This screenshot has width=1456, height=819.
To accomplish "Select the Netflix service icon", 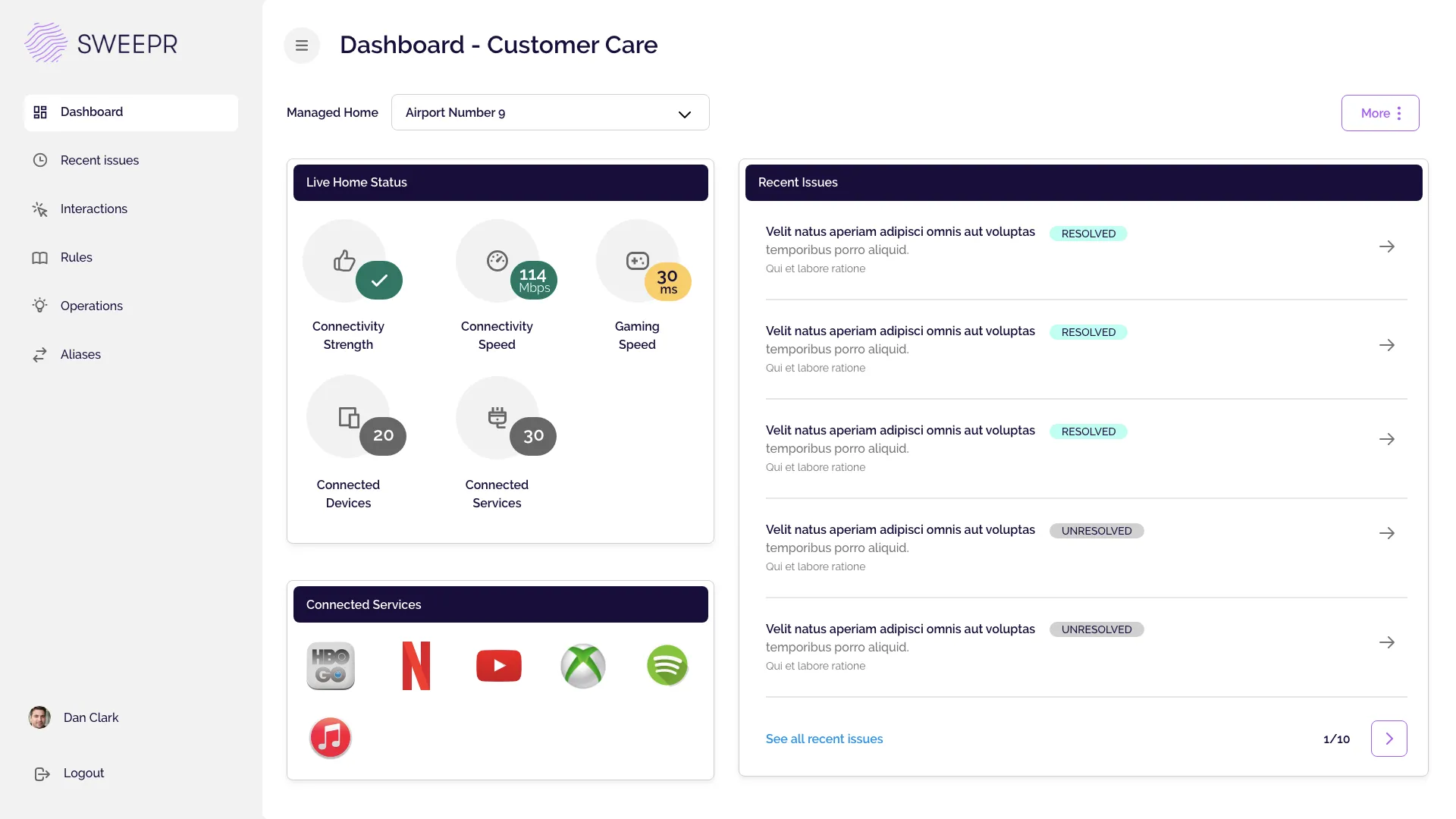I will pyautogui.click(x=416, y=666).
